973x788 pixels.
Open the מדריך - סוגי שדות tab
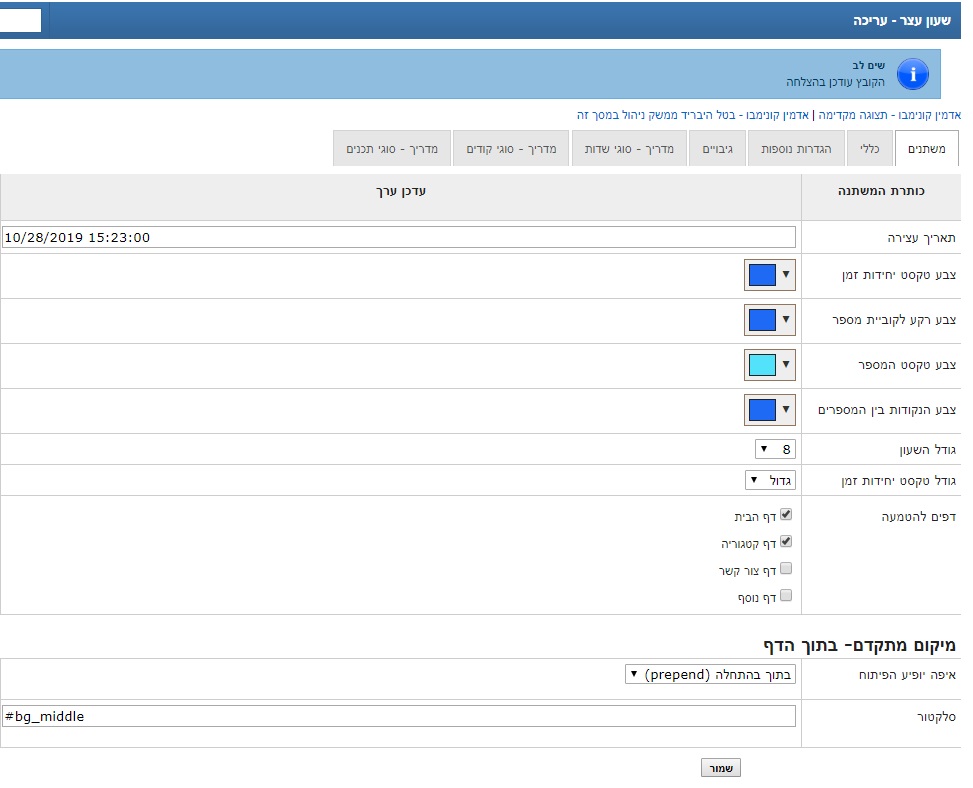tap(629, 148)
